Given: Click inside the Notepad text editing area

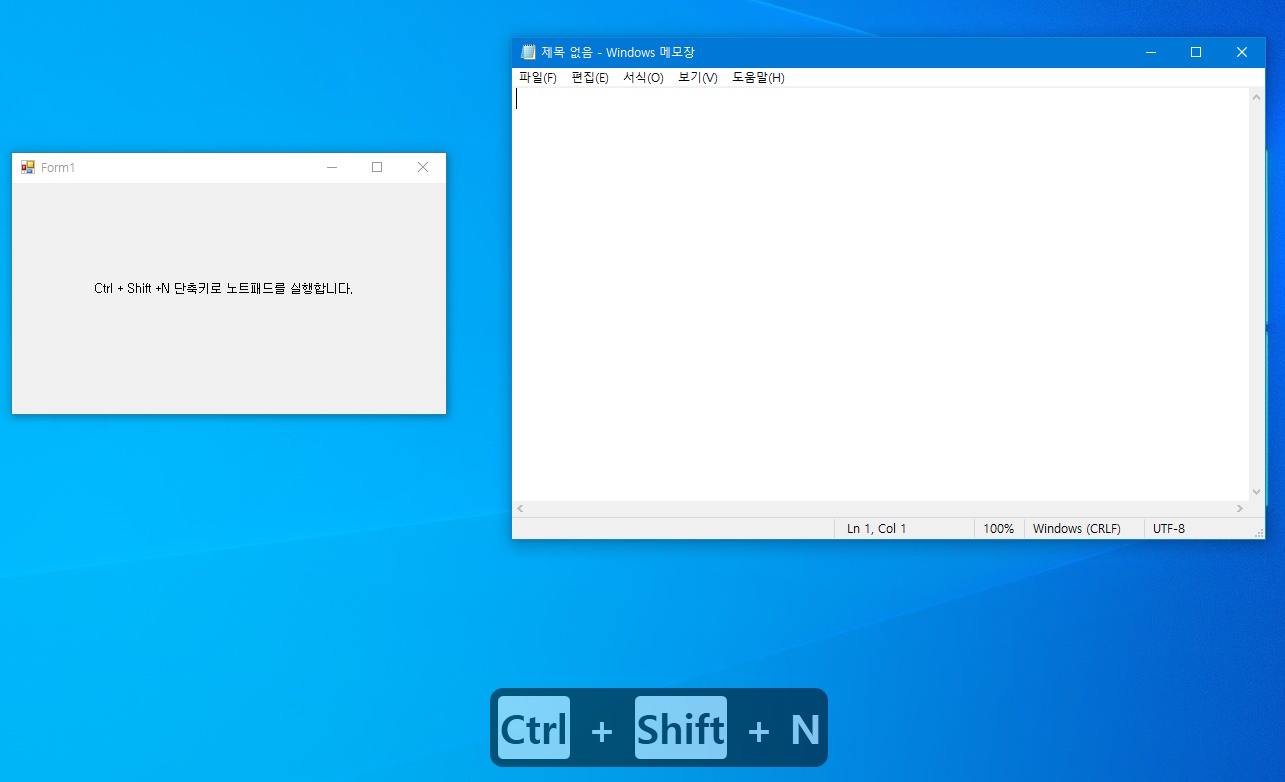Looking at the screenshot, I should click(881, 294).
